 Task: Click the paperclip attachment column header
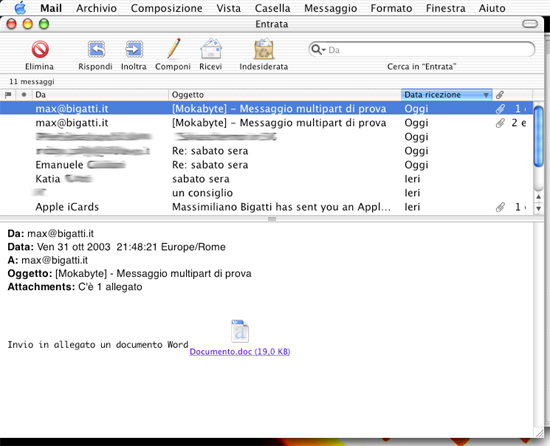click(x=500, y=95)
